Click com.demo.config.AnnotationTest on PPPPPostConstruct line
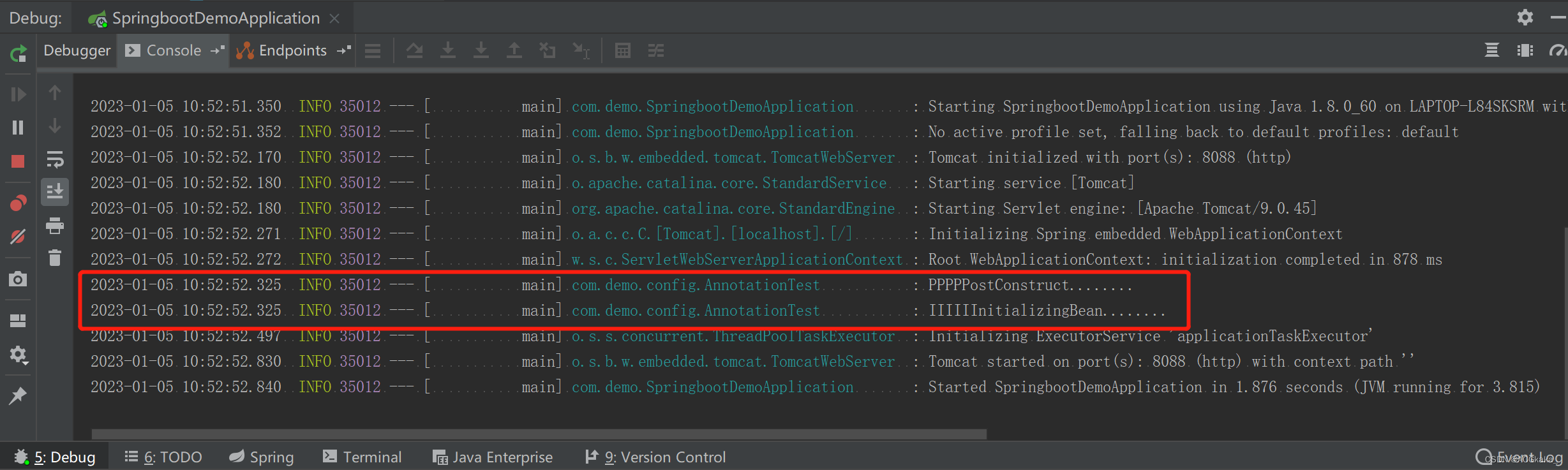The image size is (1568, 470). (x=696, y=285)
